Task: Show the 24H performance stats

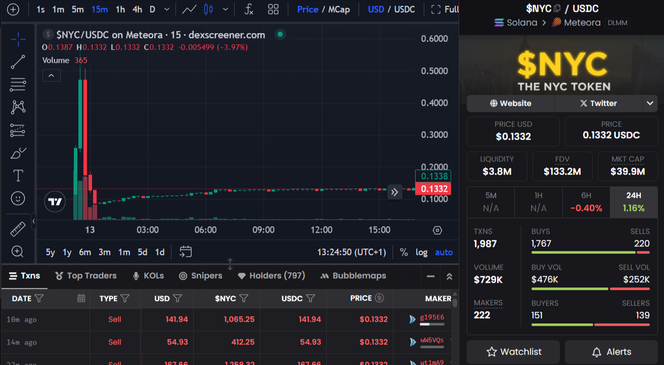Action: (x=634, y=202)
